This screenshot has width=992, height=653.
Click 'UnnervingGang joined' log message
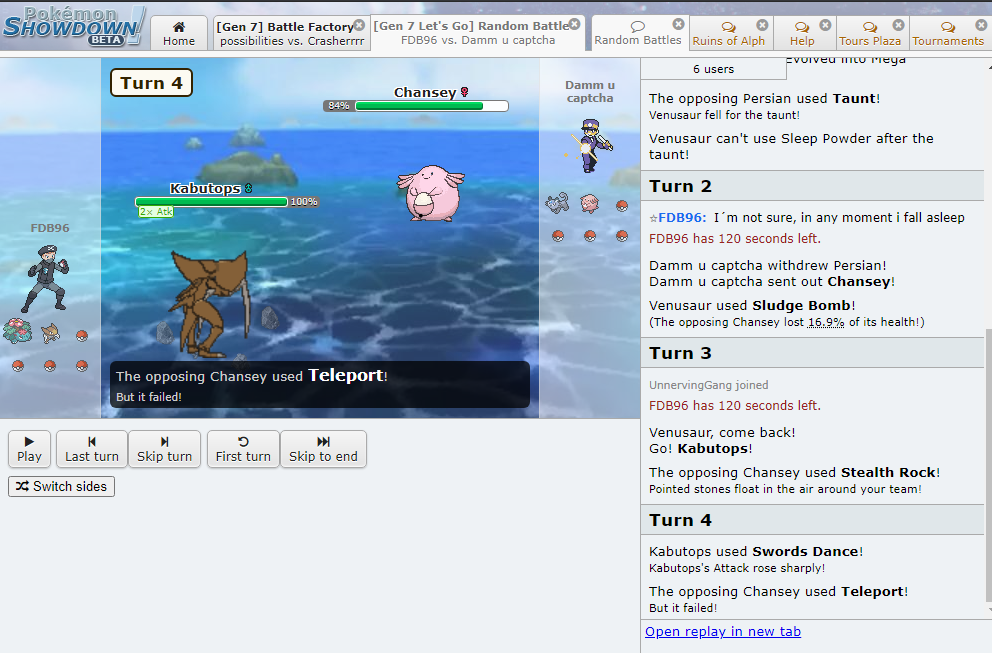[709, 385]
